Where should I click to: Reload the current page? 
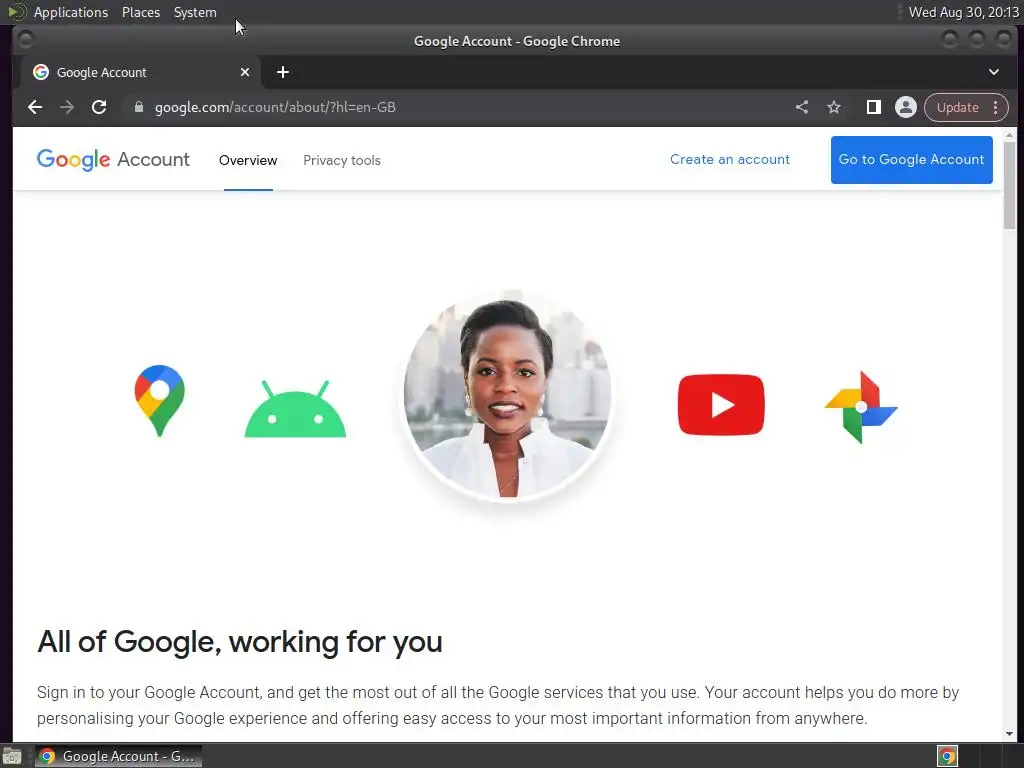[99, 107]
